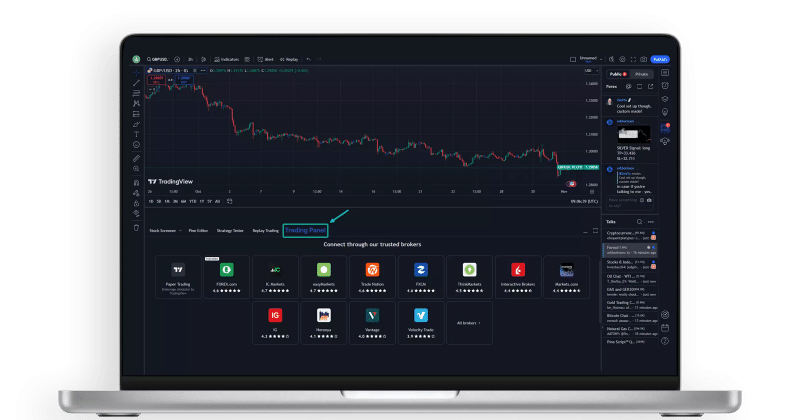Search within Talks chat list
This screenshot has height=420, width=800.
click(x=639, y=222)
